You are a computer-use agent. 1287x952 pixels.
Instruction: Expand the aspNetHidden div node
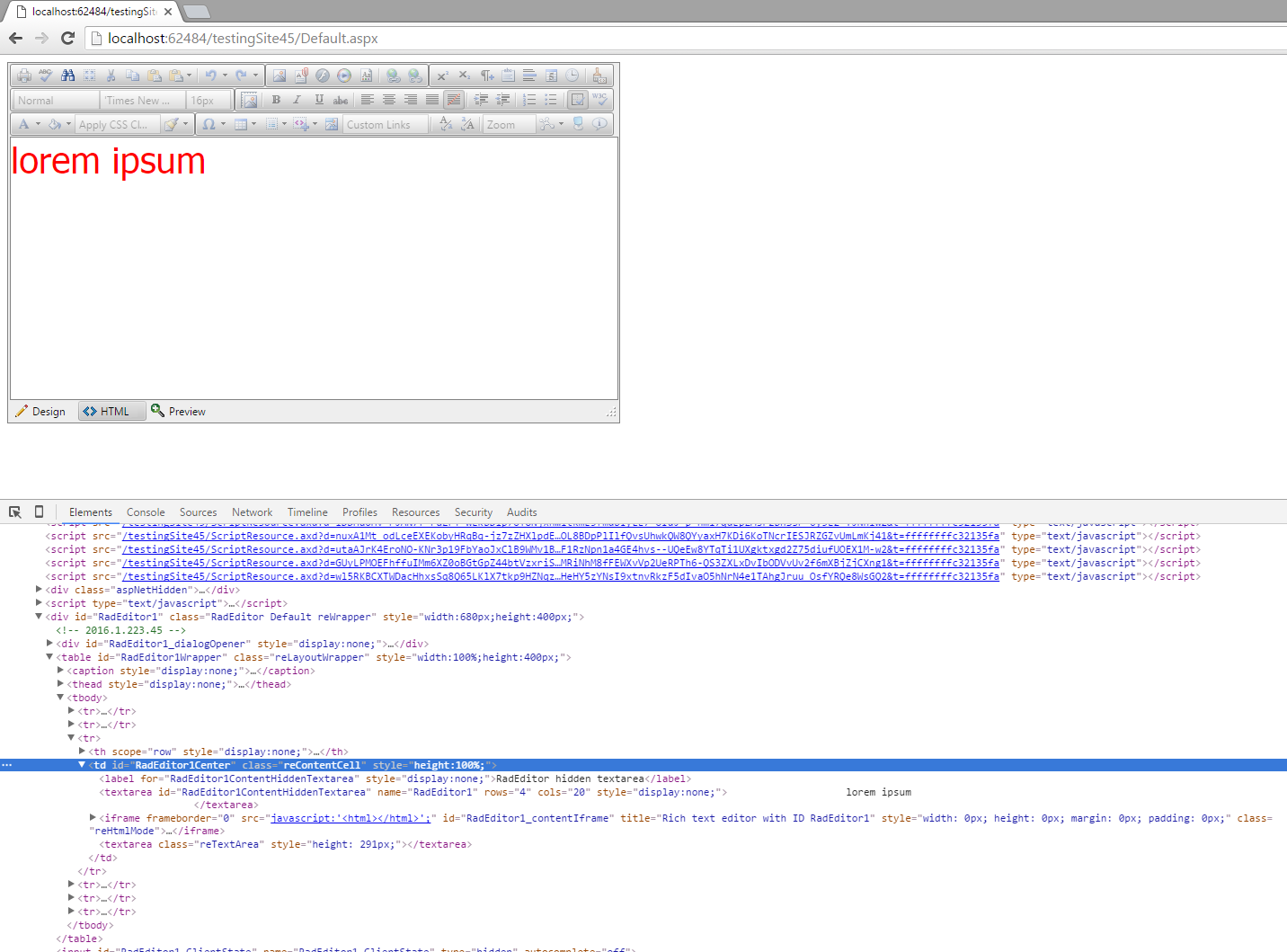[x=39, y=590]
